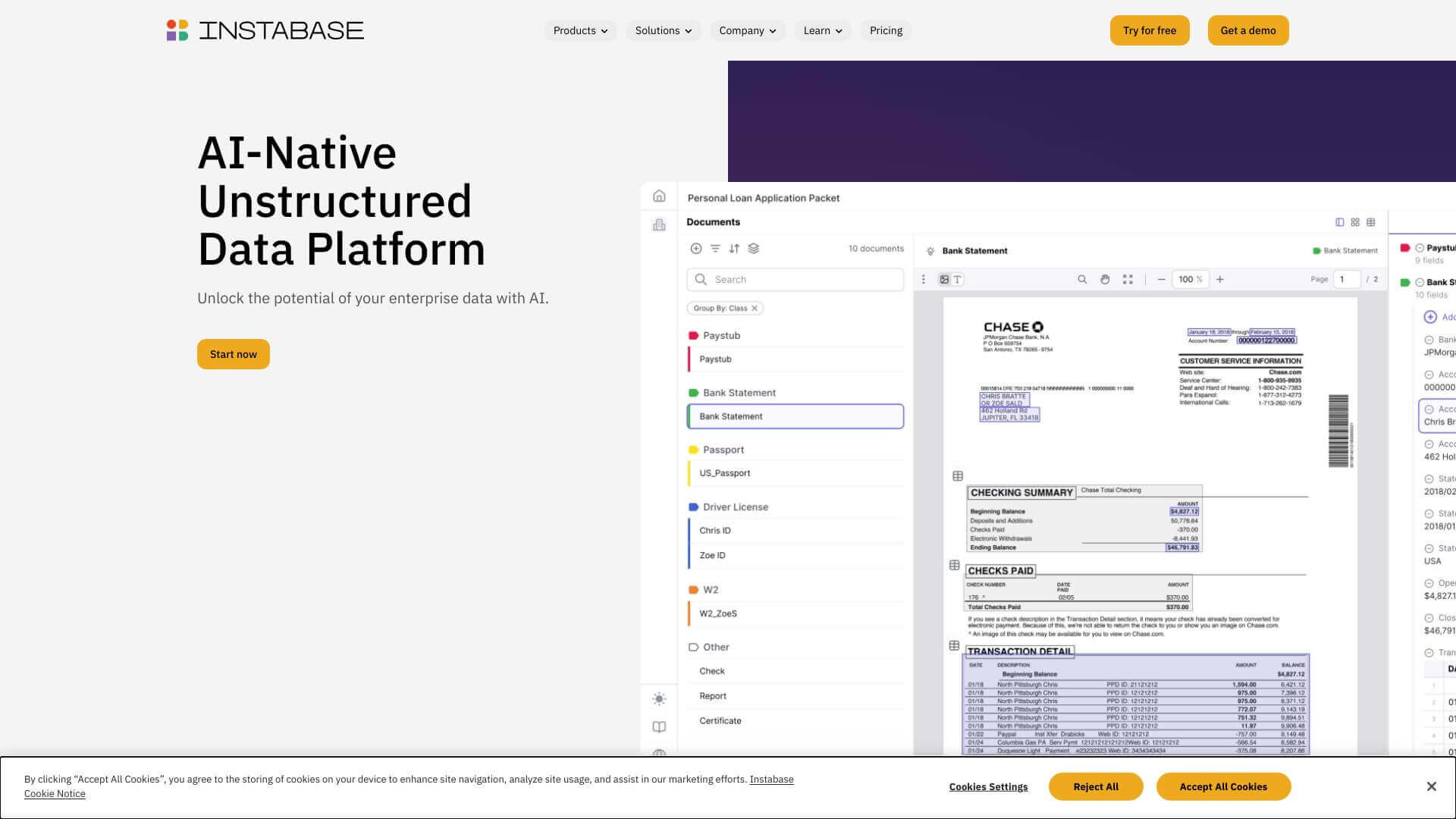Screen dimensions: 1456x819
Task: Open the Solutions dropdown menu
Action: tap(663, 31)
